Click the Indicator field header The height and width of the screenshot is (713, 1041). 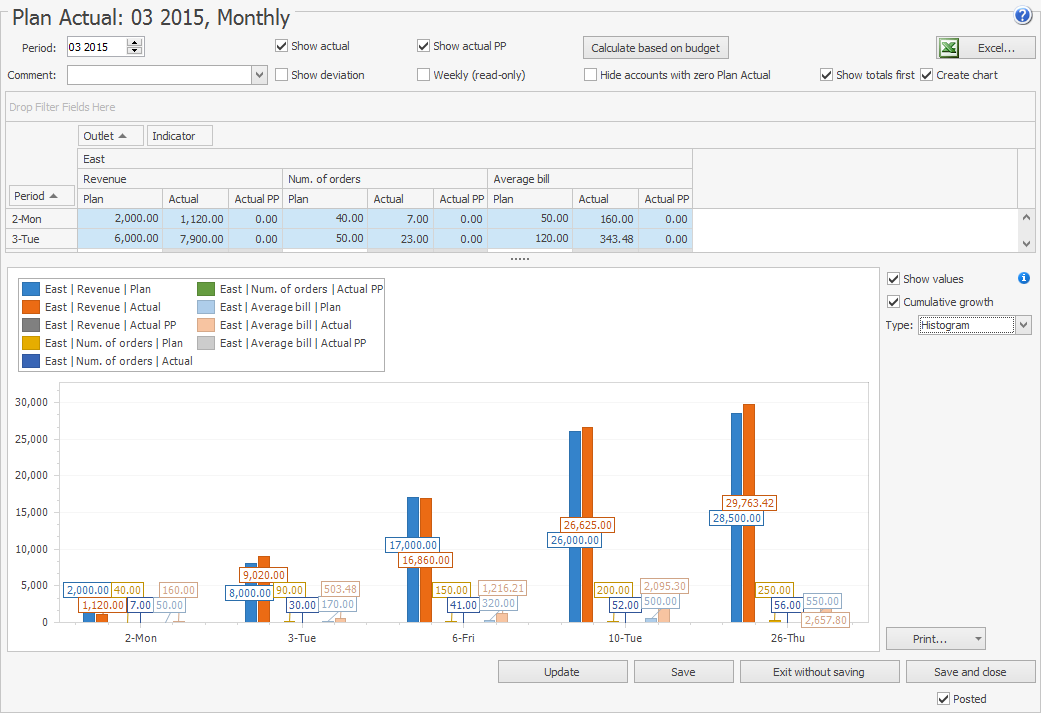pos(179,135)
